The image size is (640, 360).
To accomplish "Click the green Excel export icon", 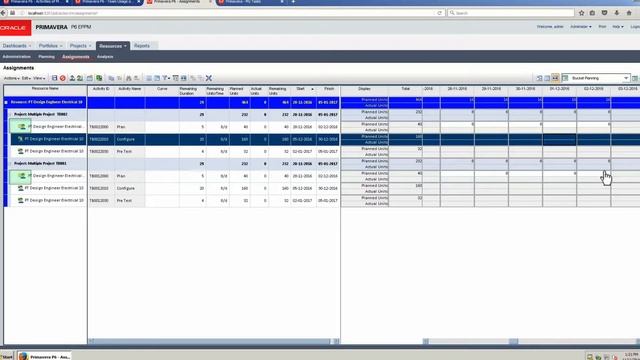I will pyautogui.click(x=99, y=78).
